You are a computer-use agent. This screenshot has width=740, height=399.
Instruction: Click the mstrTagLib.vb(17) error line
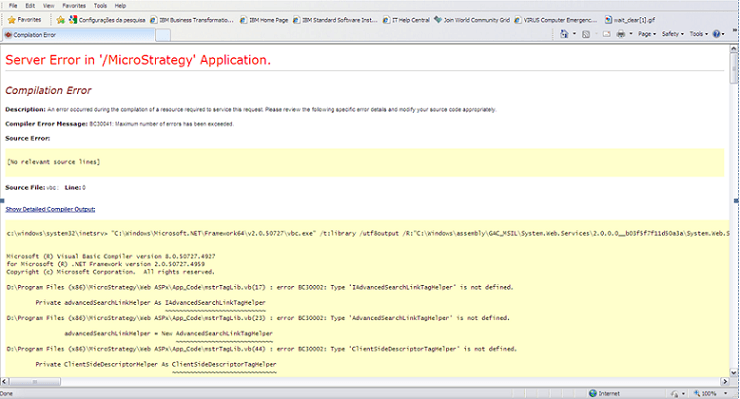click(260, 287)
